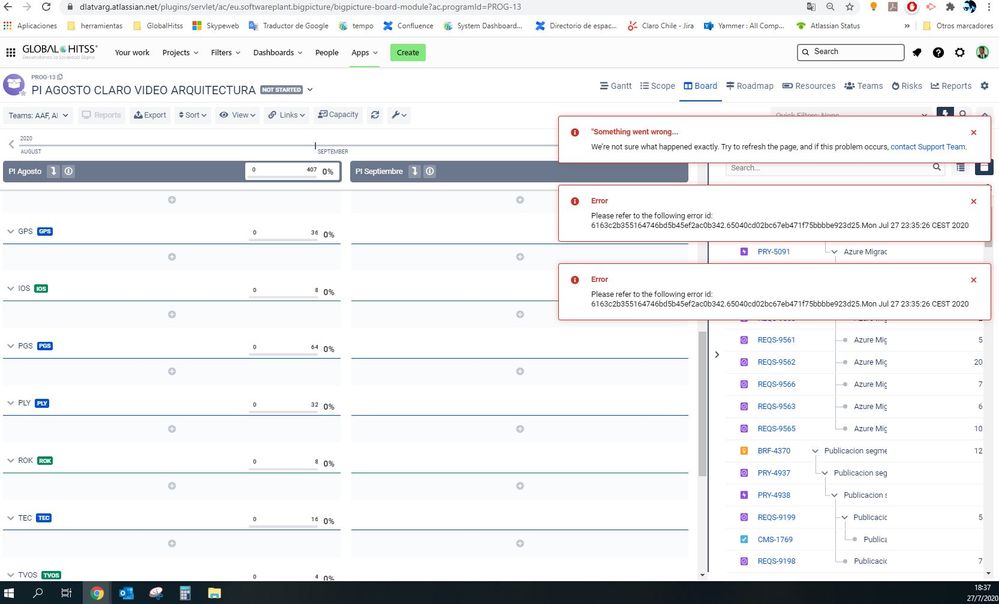Screen dimensions: 999x604
Task: Click the Export button
Action: tap(150, 115)
